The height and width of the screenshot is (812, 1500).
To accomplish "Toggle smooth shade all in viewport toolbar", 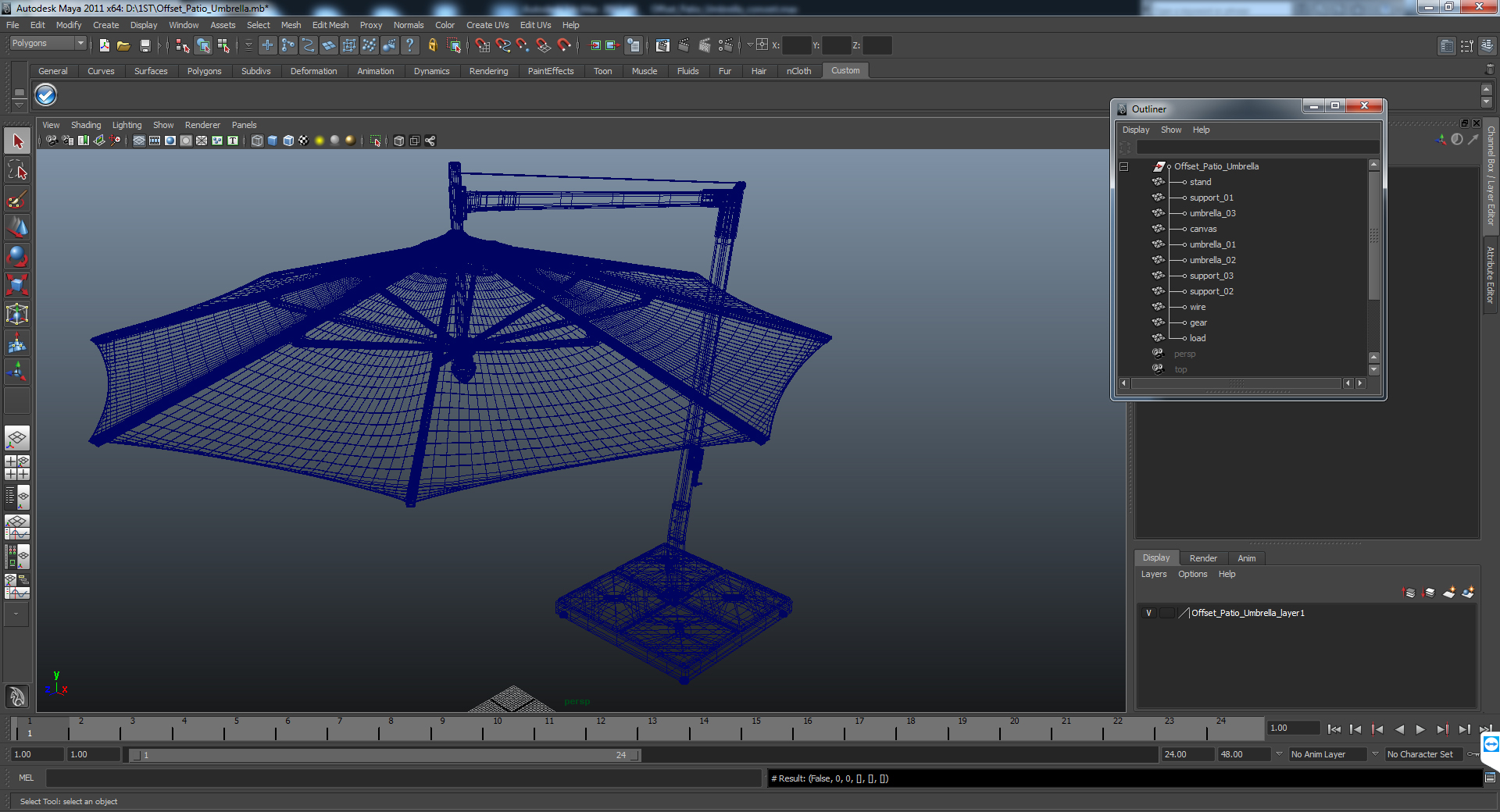I will tap(273, 141).
